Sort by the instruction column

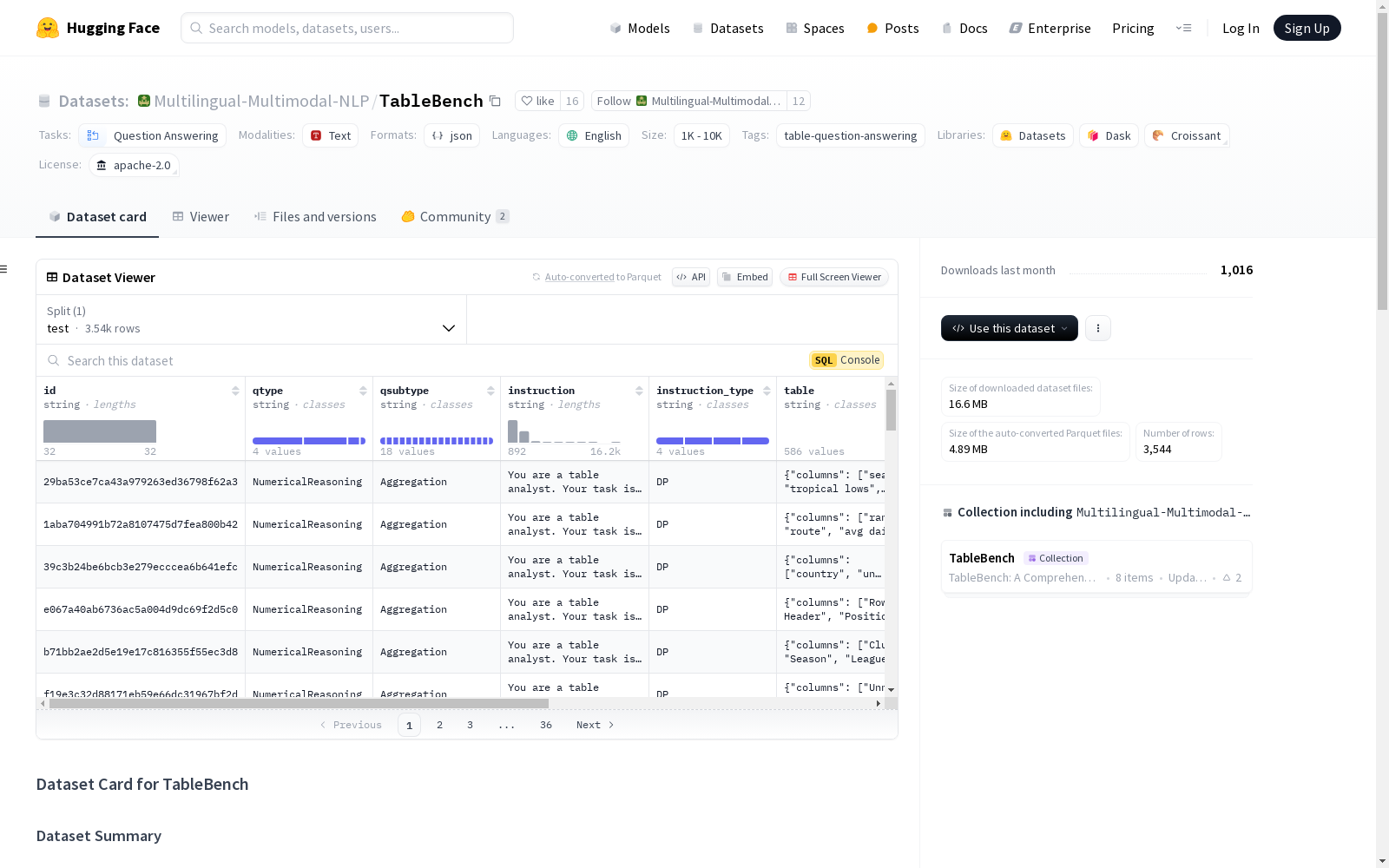point(639,391)
